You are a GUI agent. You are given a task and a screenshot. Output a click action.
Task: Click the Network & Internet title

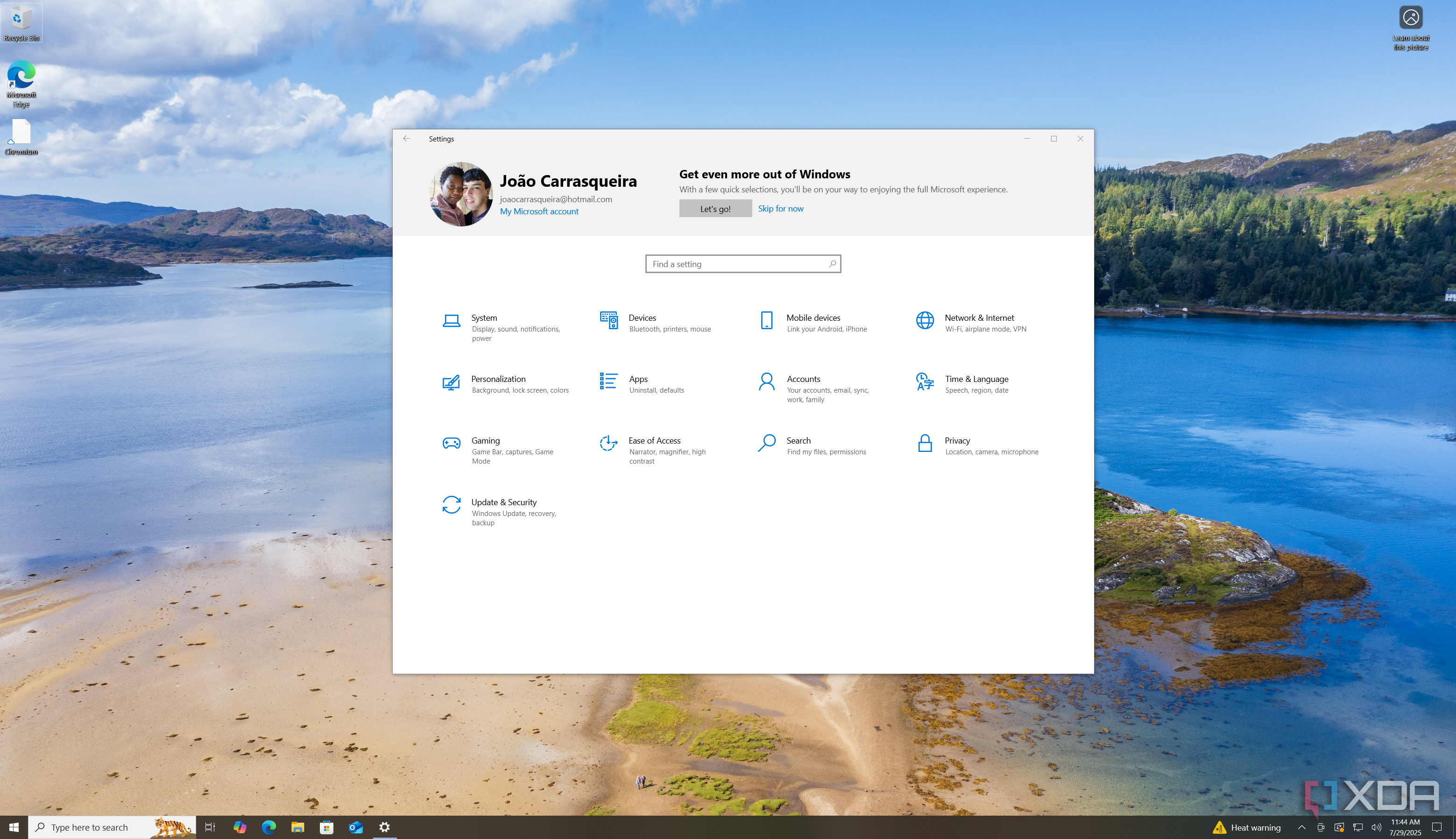coord(979,317)
